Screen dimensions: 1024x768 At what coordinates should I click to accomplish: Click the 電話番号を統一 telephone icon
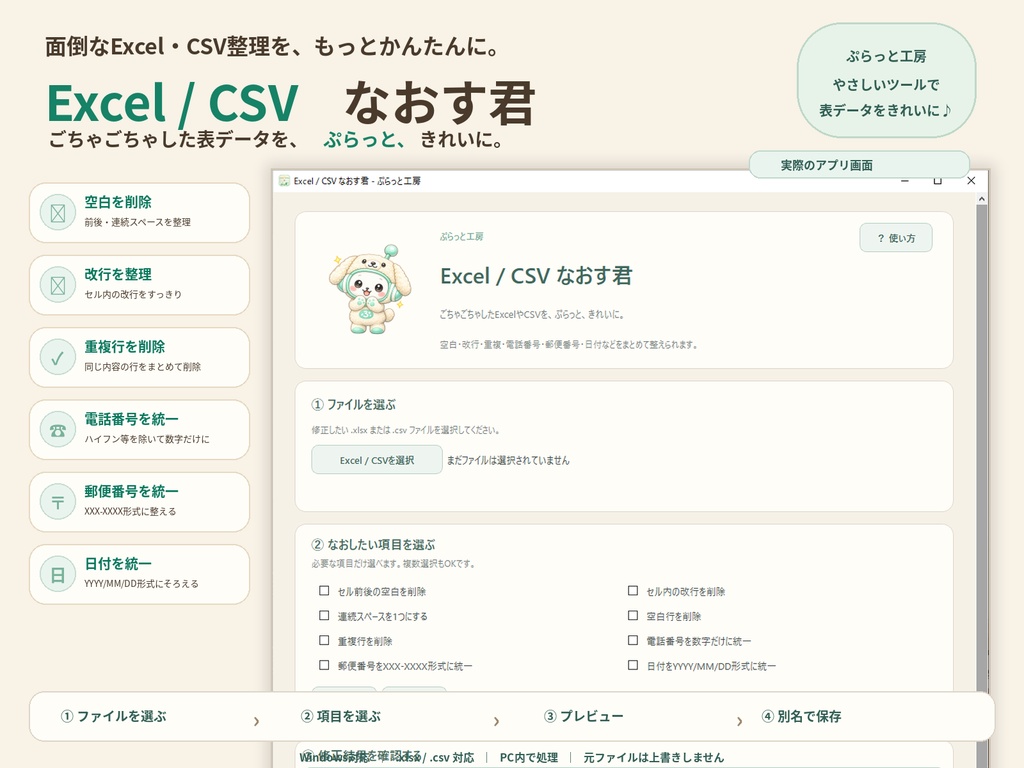point(57,430)
